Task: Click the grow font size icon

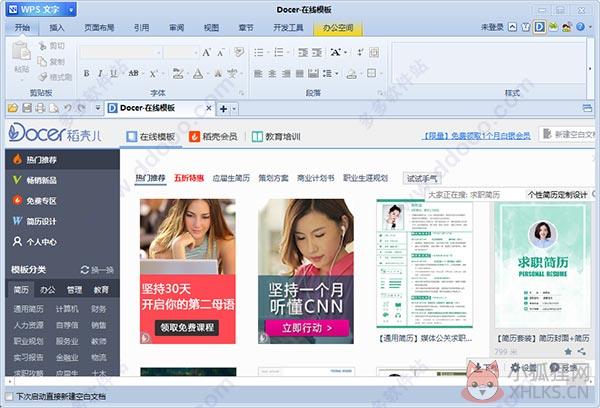Action: pos(206,52)
